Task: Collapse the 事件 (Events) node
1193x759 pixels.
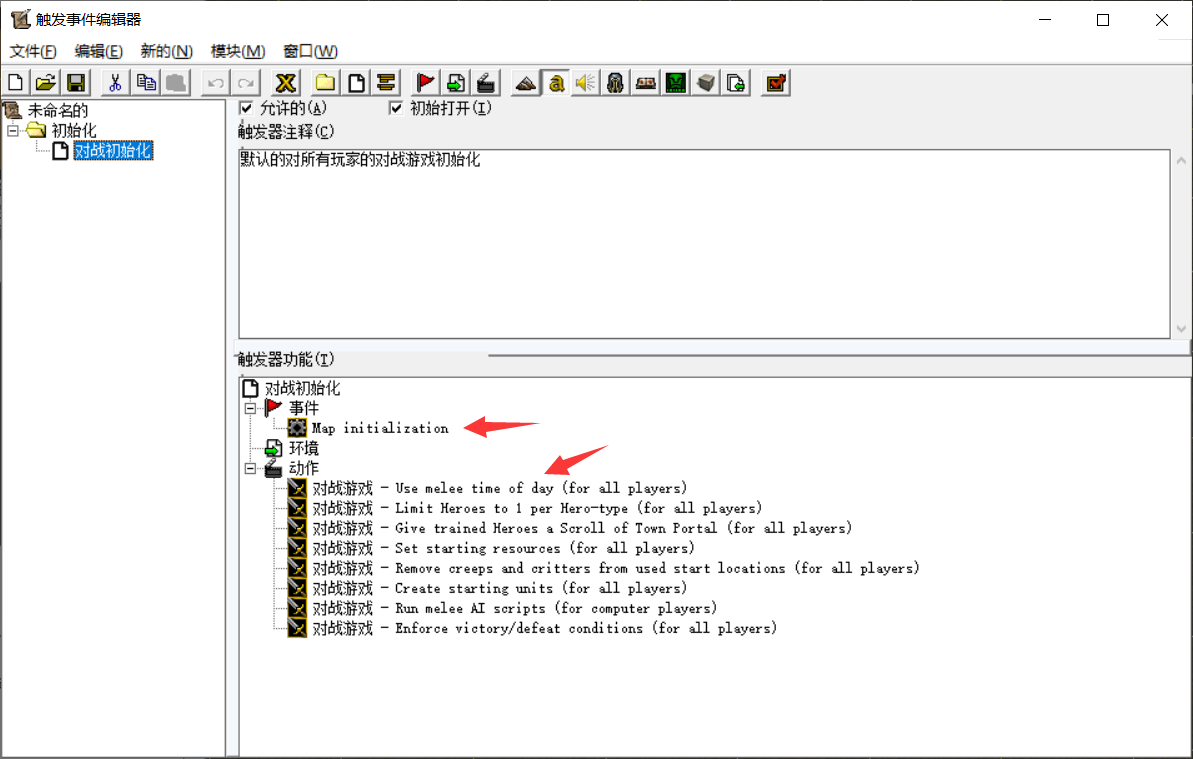Action: [x=250, y=408]
